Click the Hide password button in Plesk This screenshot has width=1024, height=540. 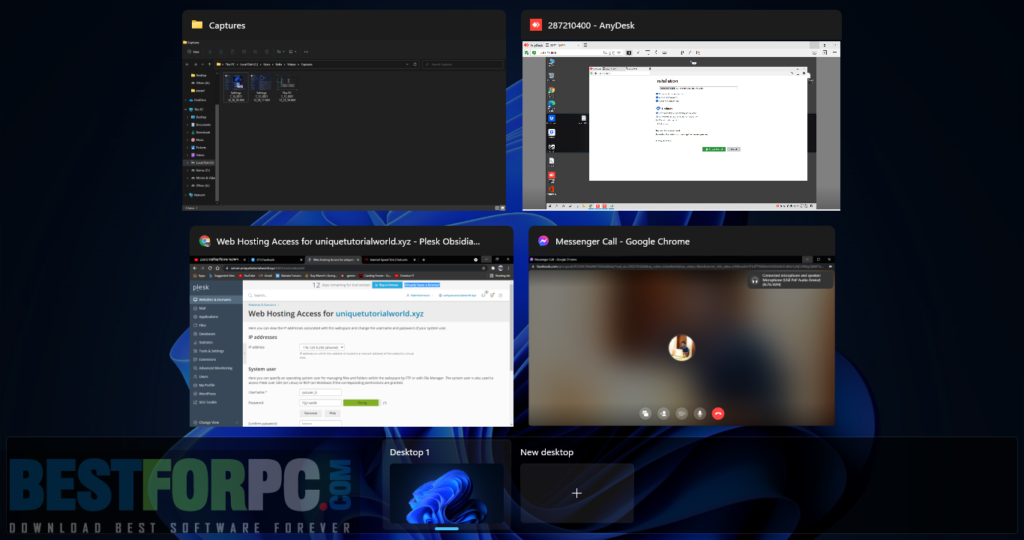point(332,413)
